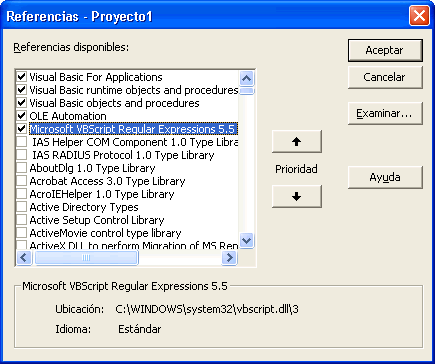Screen dimensions: 435x364
Task: Check IAS RADIUS Protocol 1.0 Type Library
Action: tap(22, 155)
